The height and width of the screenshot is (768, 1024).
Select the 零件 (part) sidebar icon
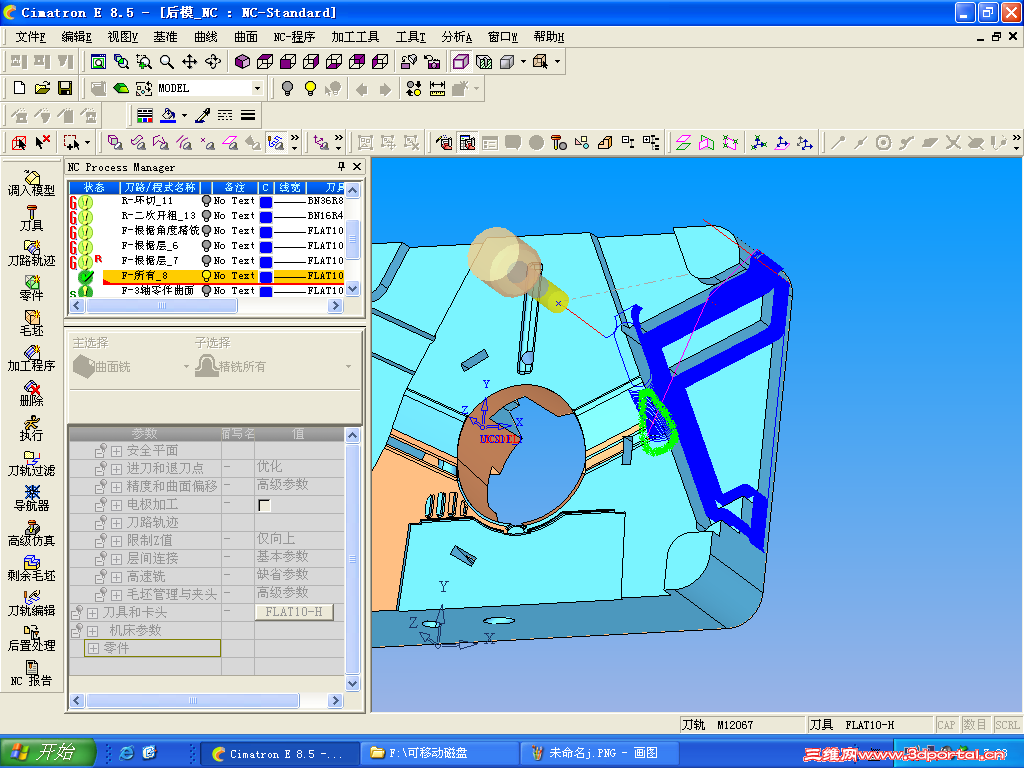point(31,288)
